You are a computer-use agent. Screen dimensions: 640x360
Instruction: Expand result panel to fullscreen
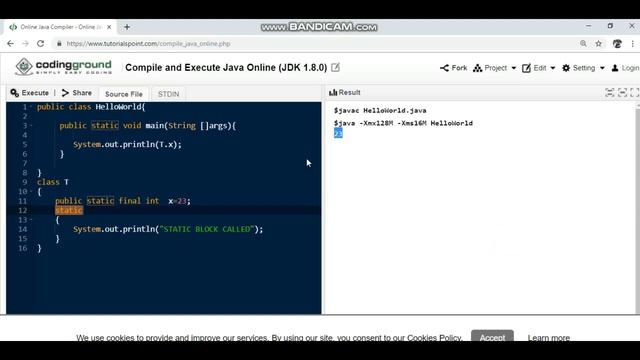pos(634,93)
